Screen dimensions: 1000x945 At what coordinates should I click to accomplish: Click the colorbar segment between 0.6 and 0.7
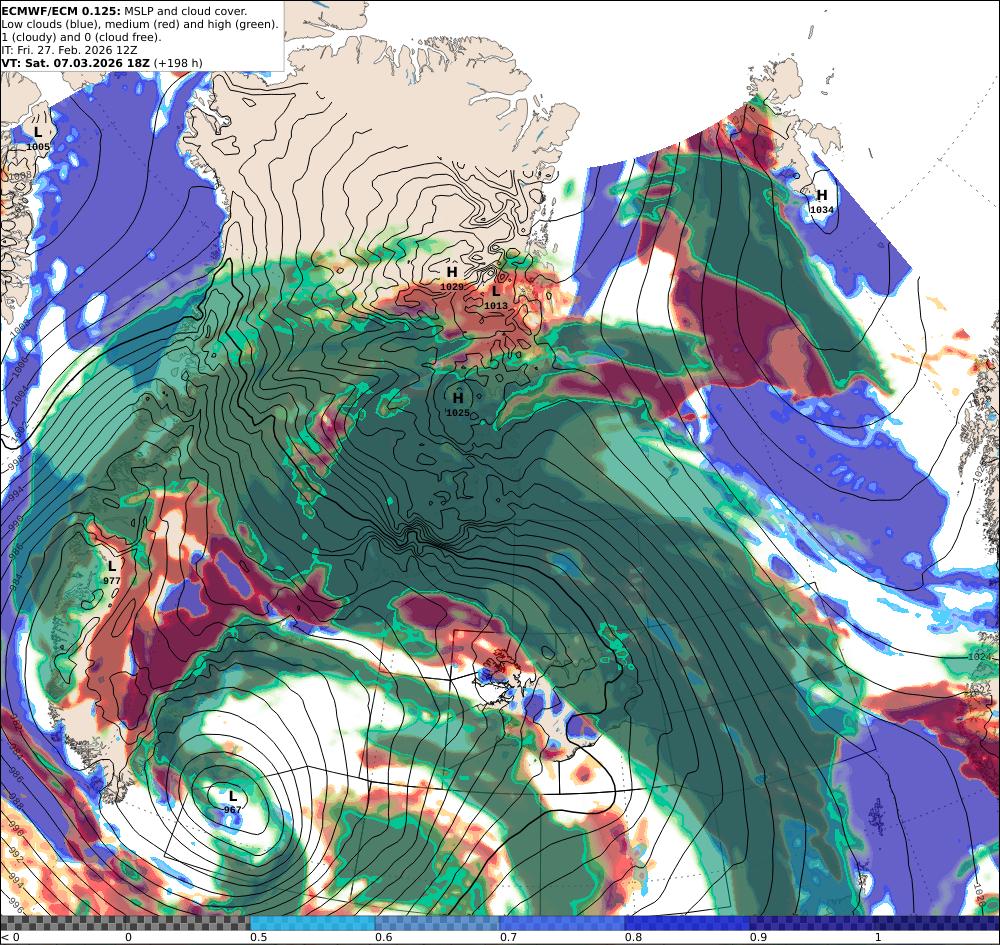[438, 923]
